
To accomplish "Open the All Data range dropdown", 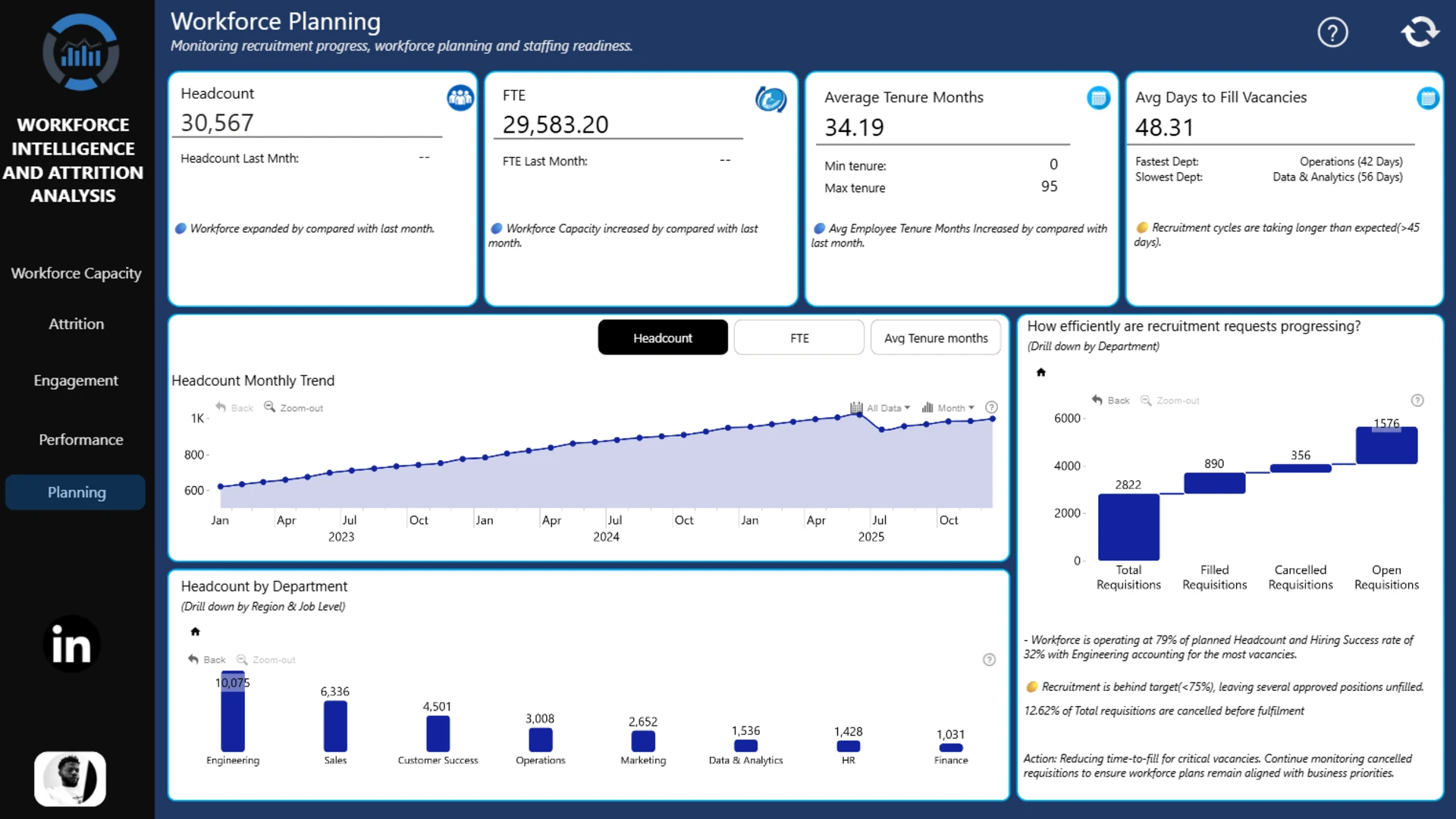I will point(880,408).
